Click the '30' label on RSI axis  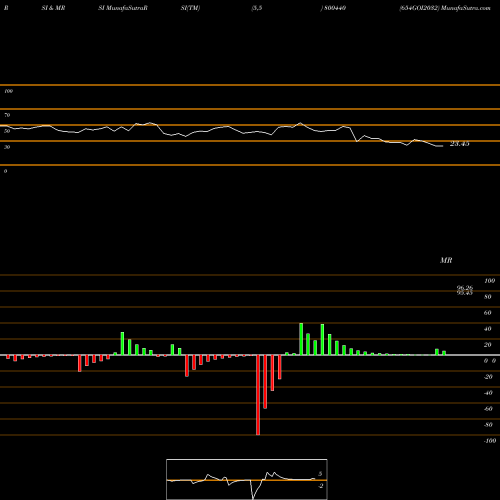coord(7,147)
